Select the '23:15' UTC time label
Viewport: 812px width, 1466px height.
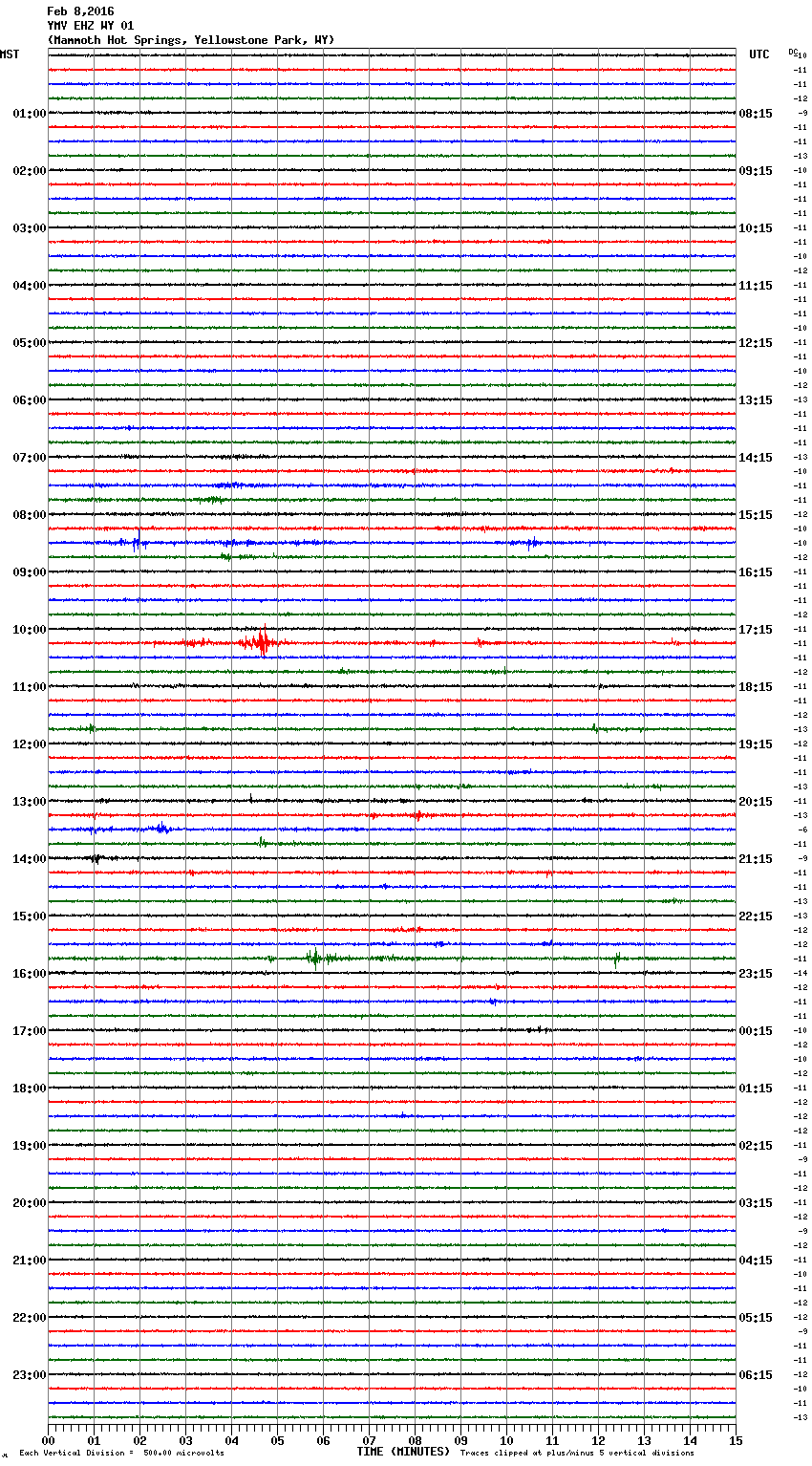[756, 974]
